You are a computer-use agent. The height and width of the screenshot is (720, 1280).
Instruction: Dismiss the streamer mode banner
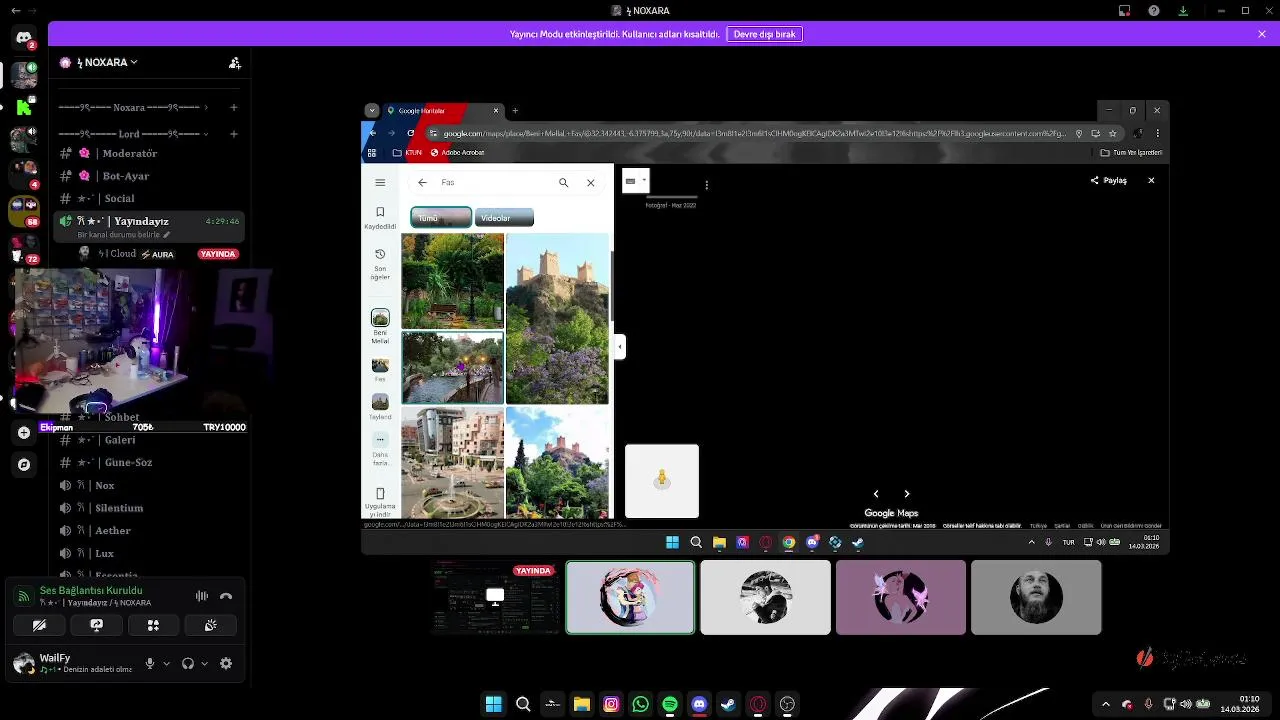tap(1262, 34)
